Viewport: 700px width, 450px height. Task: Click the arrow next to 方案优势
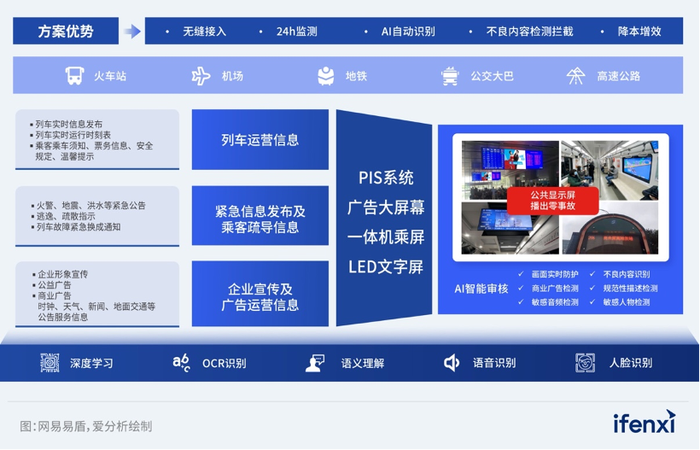[132, 31]
